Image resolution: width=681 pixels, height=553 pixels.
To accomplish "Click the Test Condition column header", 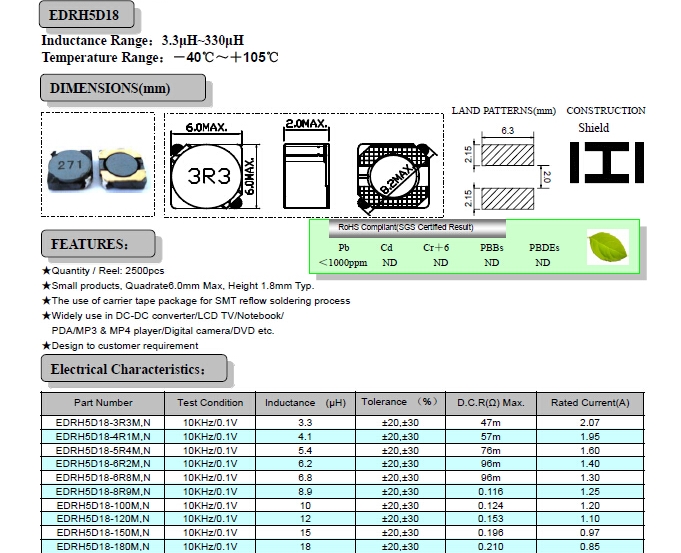I will tap(210, 402).
